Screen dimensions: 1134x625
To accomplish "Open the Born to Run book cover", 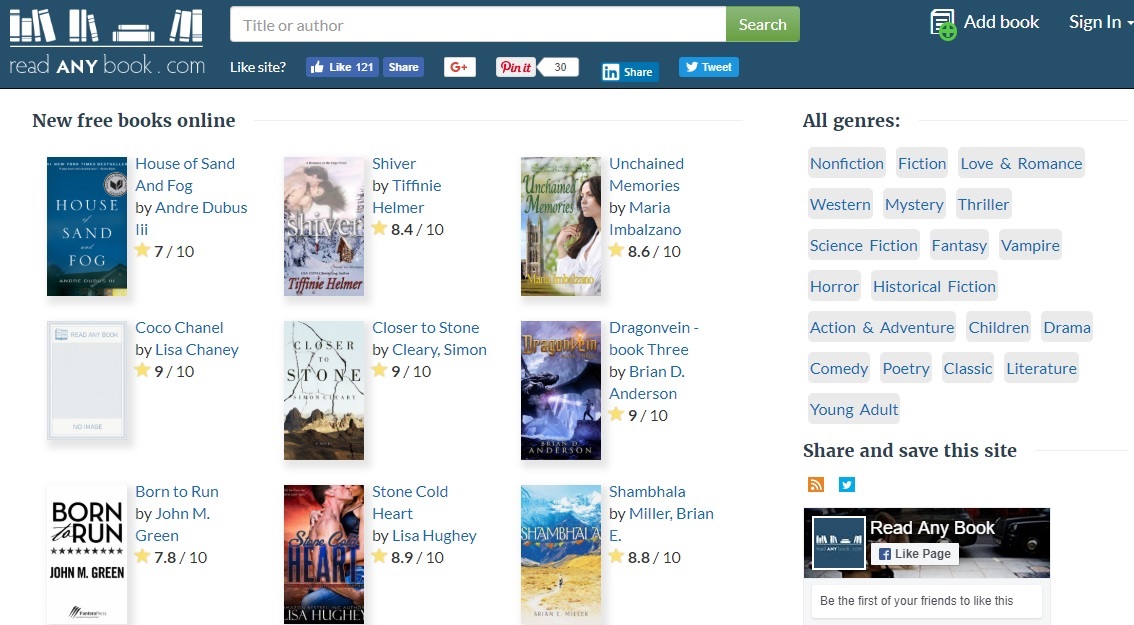I will (x=87, y=554).
